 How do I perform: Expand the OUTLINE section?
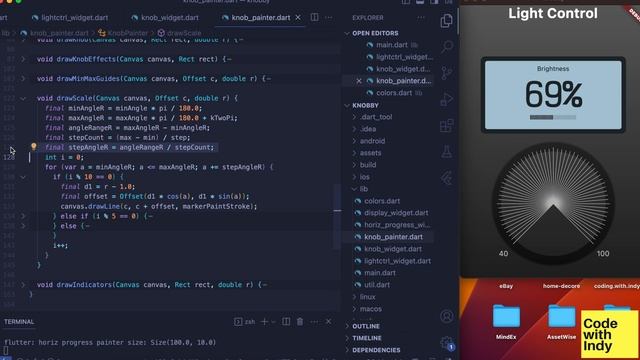tap(366, 326)
